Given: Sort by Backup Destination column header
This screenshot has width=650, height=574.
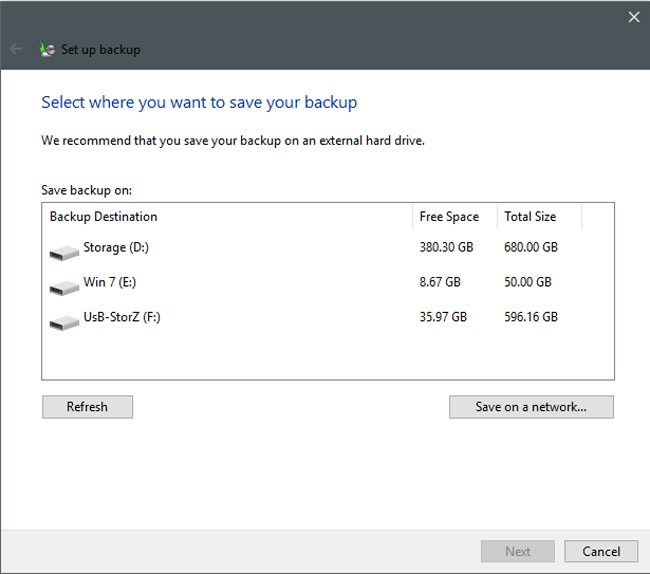Looking at the screenshot, I should click(104, 217).
